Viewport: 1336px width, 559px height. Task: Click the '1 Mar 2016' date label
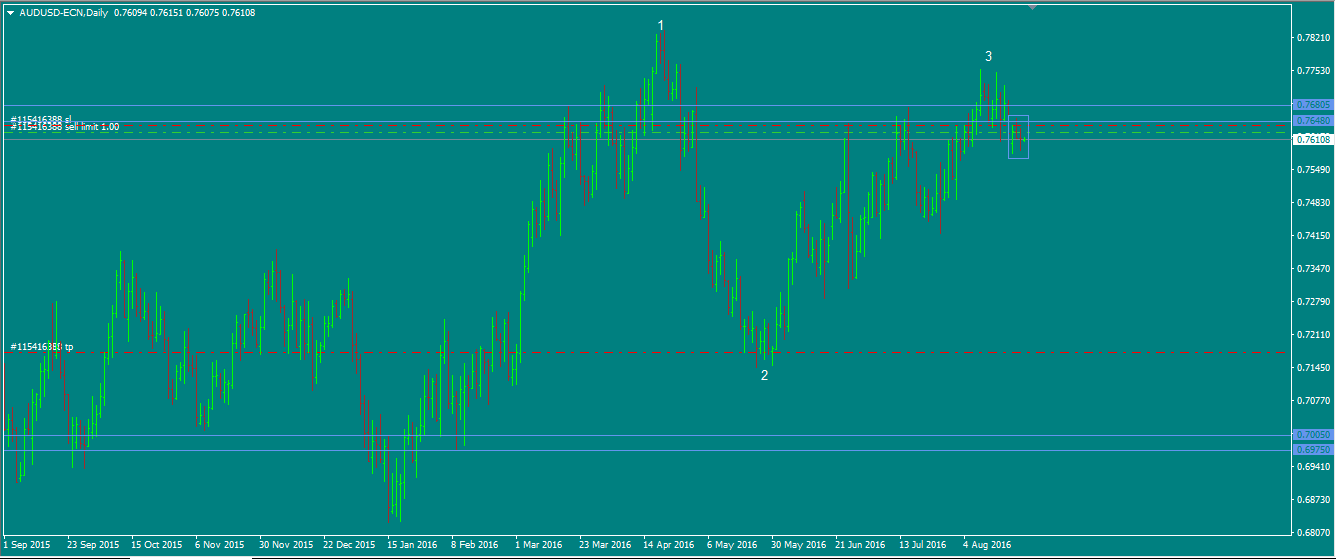pyautogui.click(x=539, y=545)
